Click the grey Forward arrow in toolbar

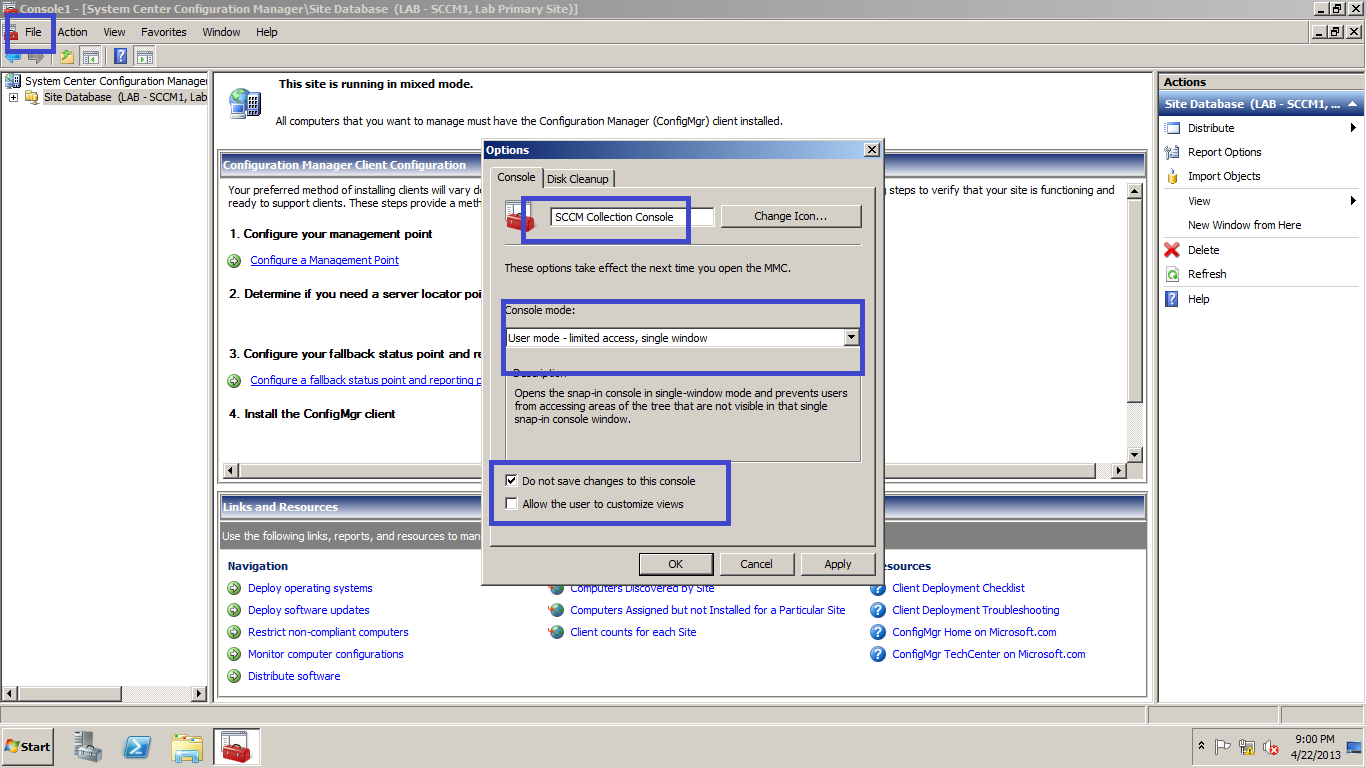pyautogui.click(x=36, y=56)
